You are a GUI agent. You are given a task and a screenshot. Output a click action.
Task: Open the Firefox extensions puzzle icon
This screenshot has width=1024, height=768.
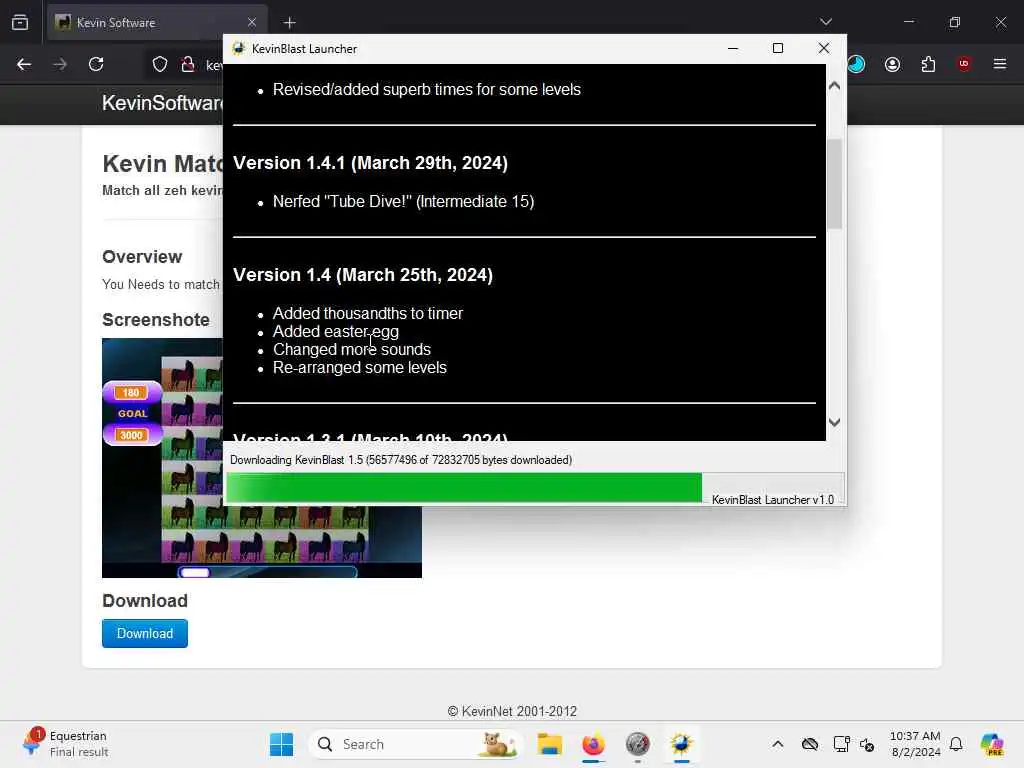click(928, 64)
